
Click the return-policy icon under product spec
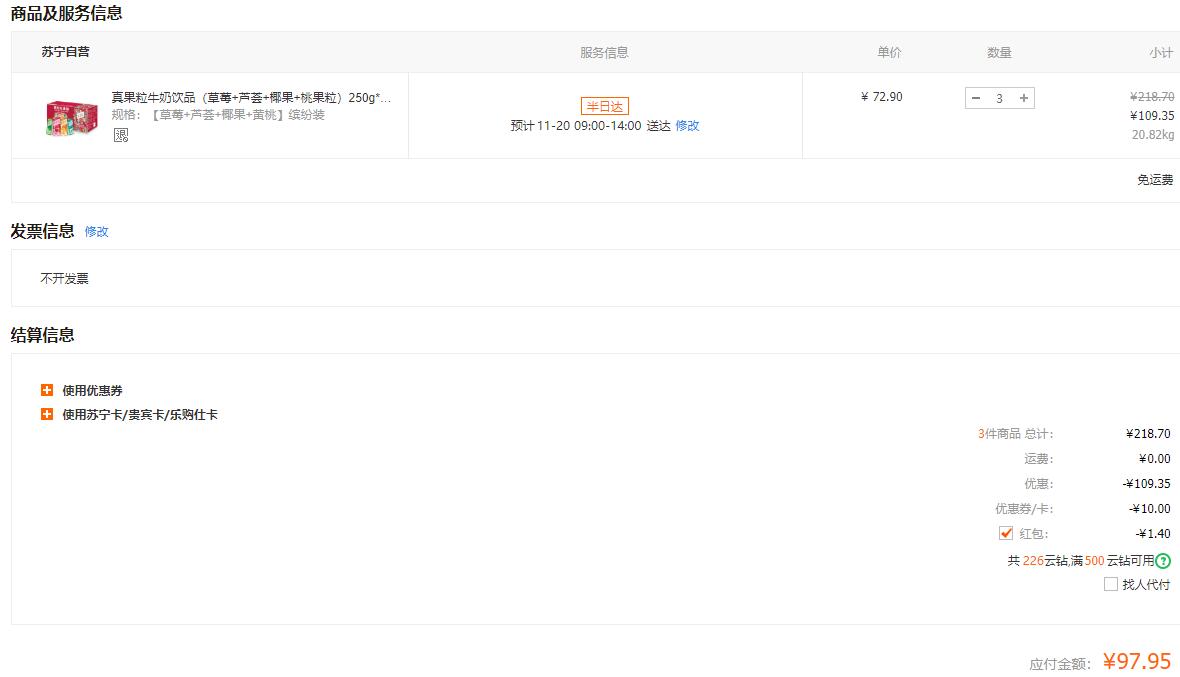click(x=121, y=135)
